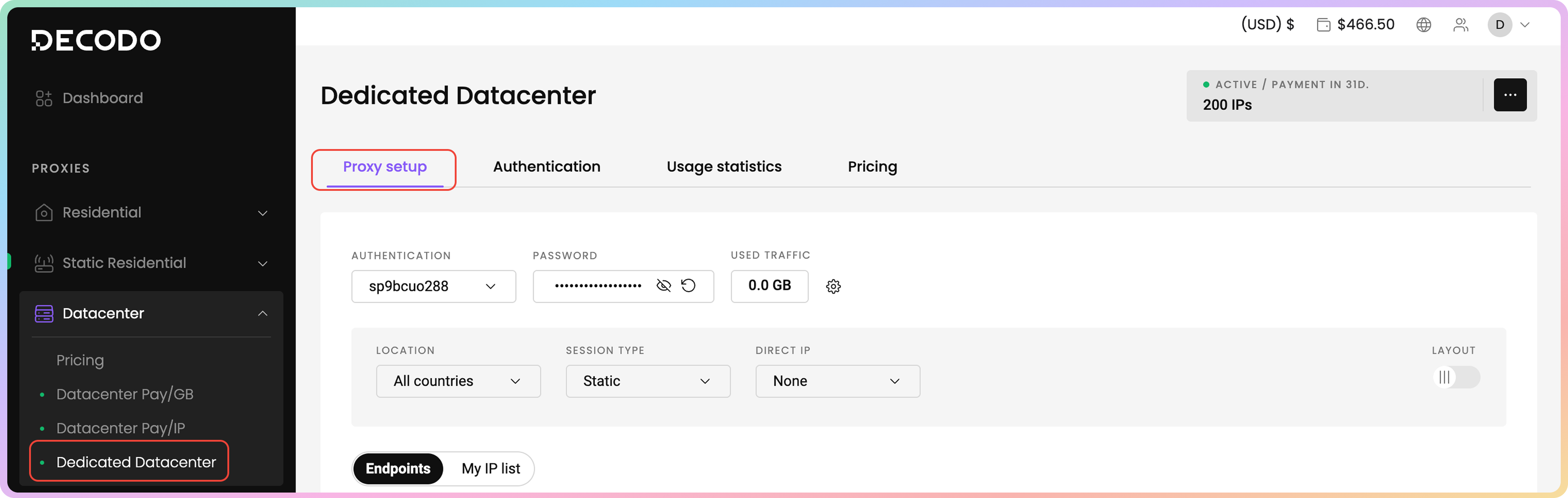Open the team members icon
The height and width of the screenshot is (498, 1568).
[1460, 25]
